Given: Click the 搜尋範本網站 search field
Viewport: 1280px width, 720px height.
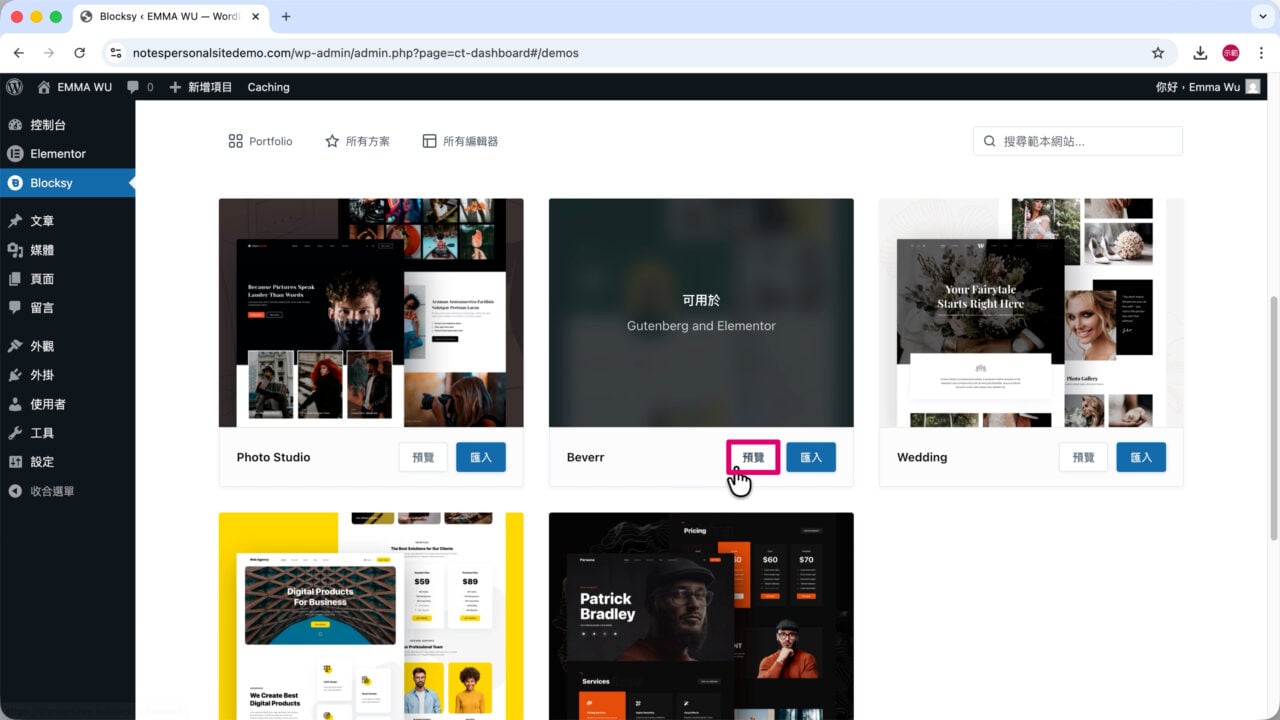Looking at the screenshot, I should click(1078, 141).
